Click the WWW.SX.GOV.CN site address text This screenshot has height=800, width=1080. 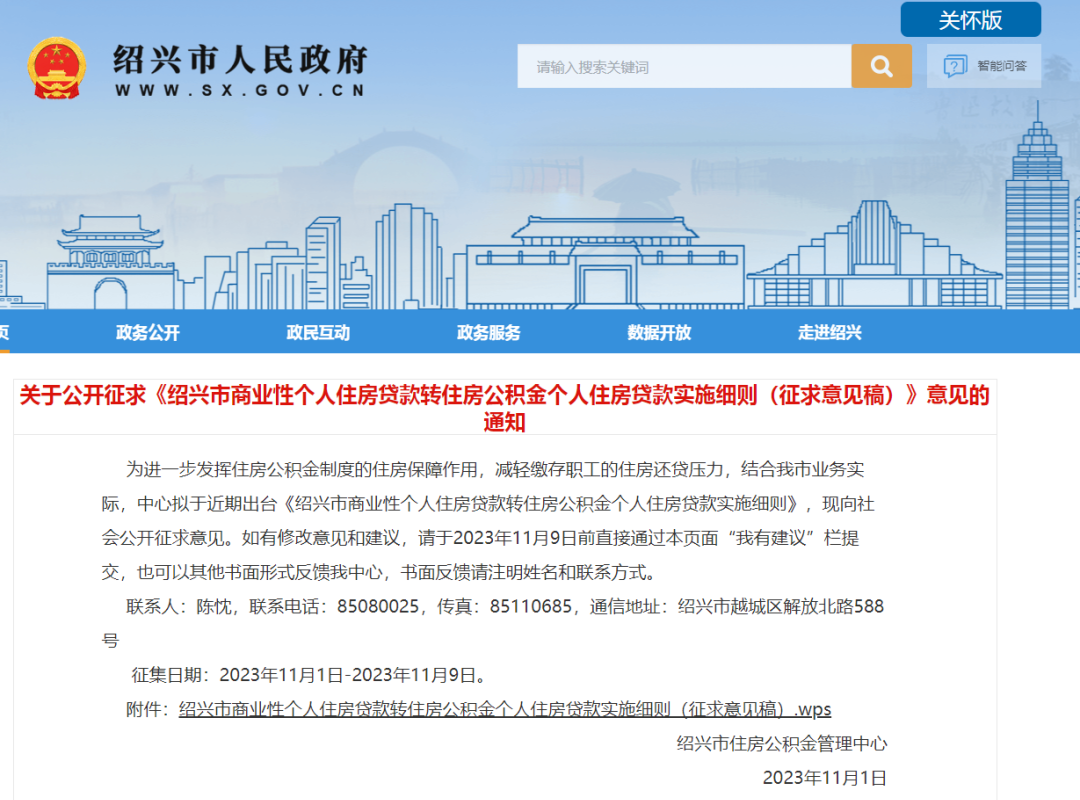240,90
